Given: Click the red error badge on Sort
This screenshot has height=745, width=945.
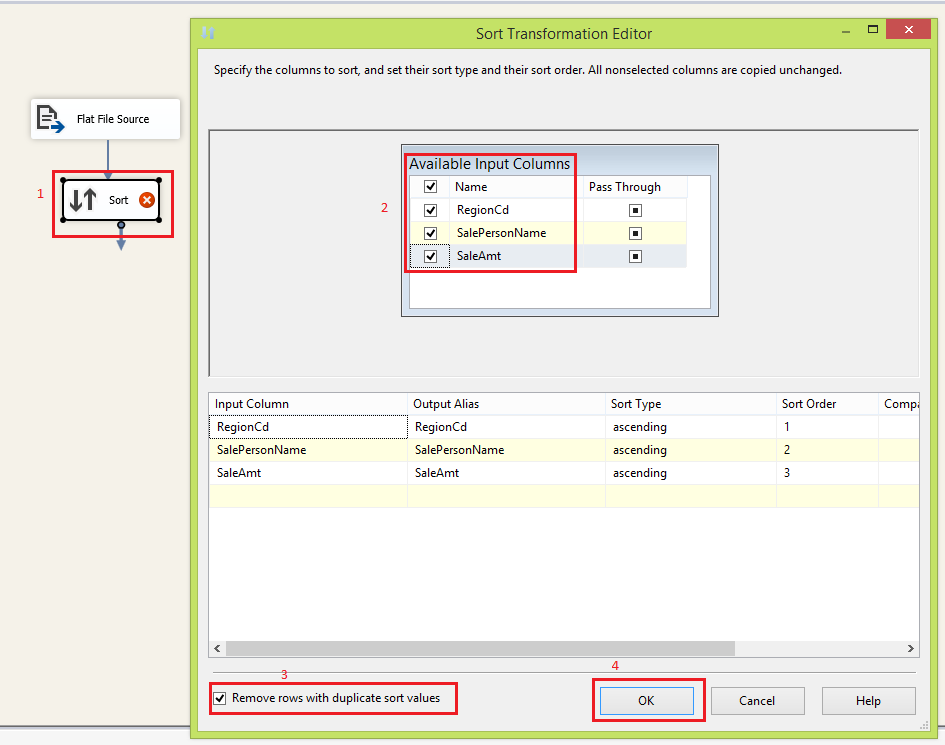Looking at the screenshot, I should [x=147, y=200].
